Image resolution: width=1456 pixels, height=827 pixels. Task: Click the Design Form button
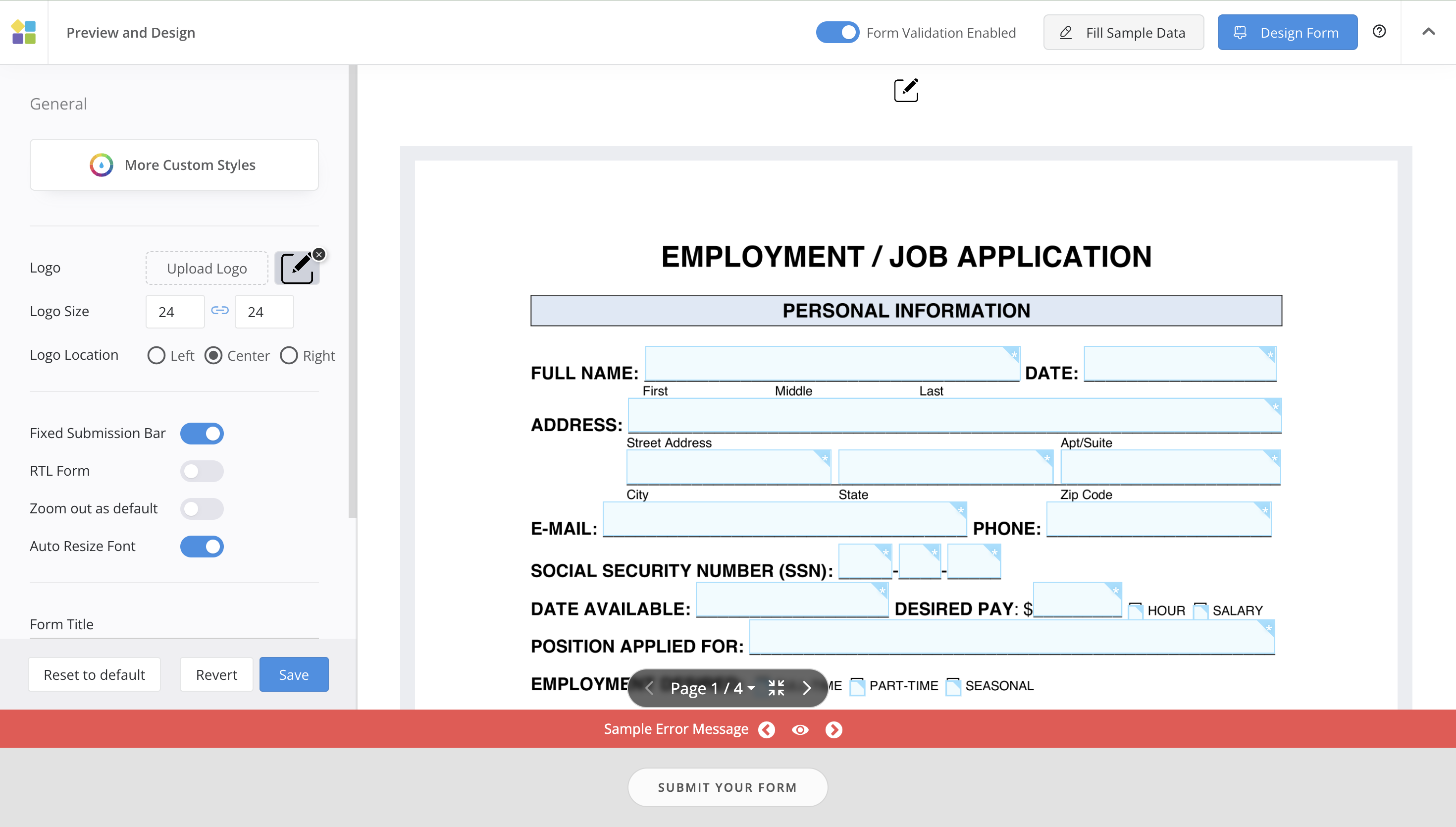[x=1287, y=32]
